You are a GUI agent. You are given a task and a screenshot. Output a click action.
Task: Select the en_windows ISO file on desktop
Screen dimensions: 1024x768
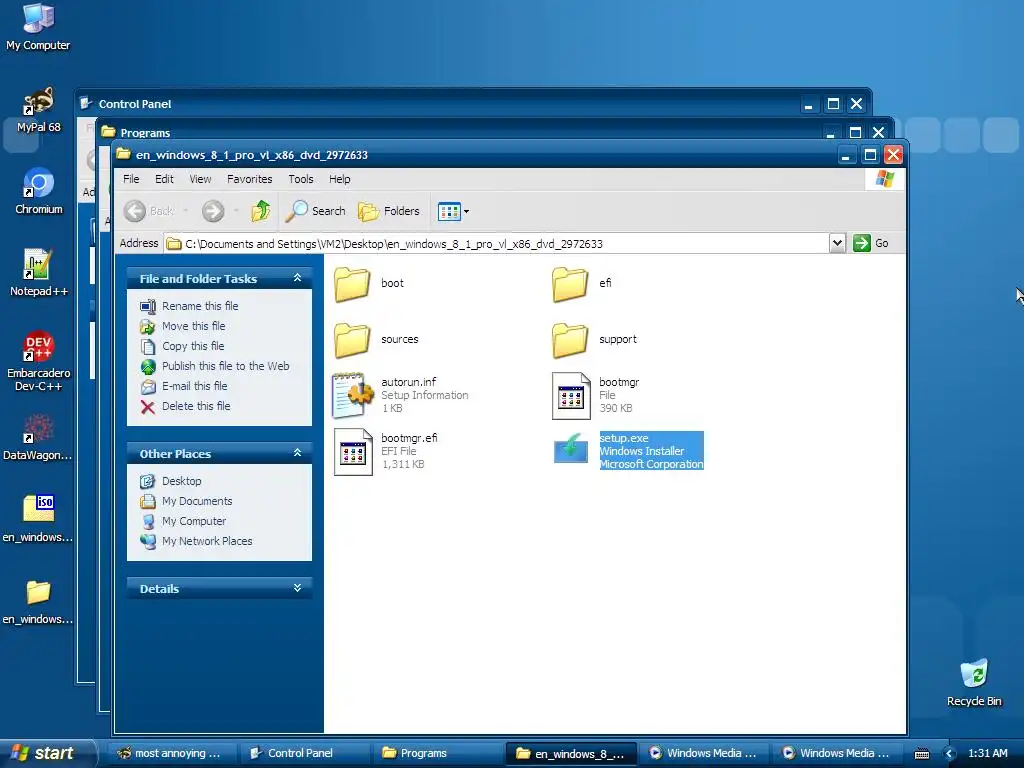(37, 519)
